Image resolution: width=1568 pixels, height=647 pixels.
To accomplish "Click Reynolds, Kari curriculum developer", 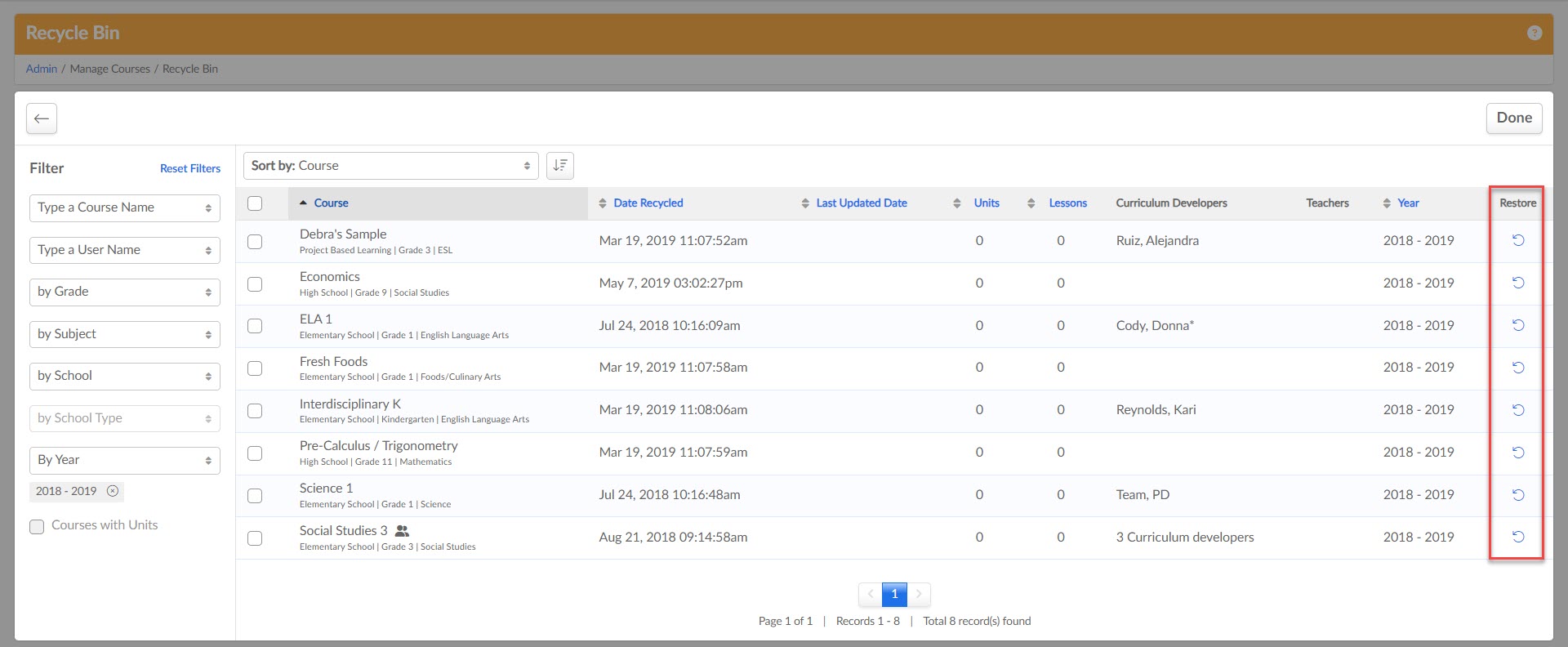I will (1156, 410).
